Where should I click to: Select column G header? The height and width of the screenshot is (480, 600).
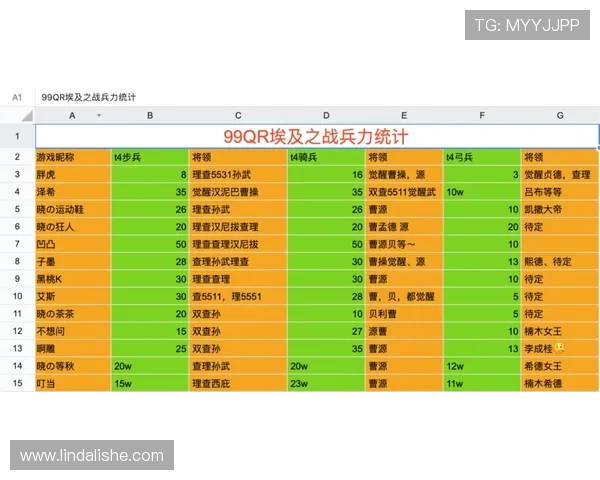[560, 115]
